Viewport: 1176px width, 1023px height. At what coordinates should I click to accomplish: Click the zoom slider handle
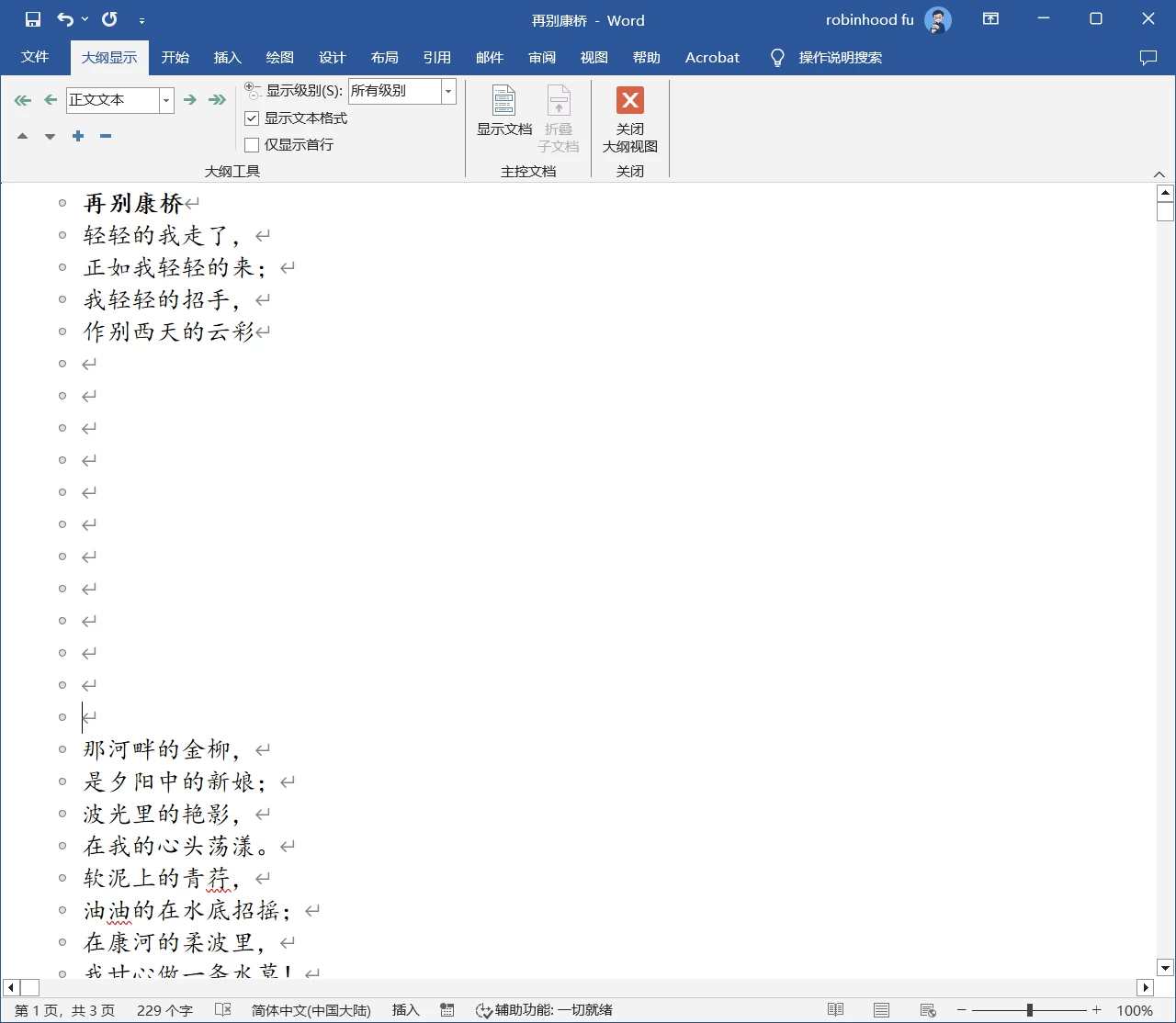(1030, 1010)
